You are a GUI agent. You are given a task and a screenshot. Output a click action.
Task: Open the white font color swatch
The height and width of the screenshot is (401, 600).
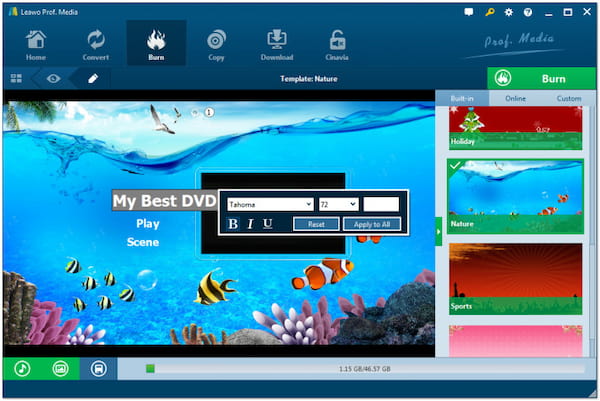click(381, 204)
